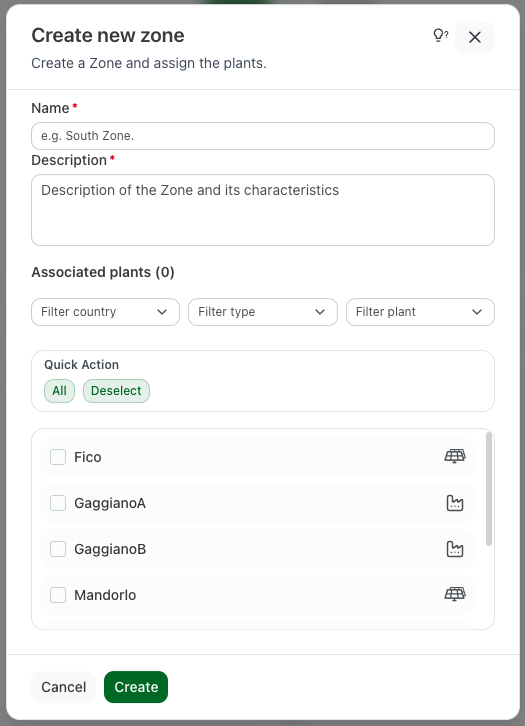
Task: Check the Mandorlo plant checkbox
Action: coord(58,595)
